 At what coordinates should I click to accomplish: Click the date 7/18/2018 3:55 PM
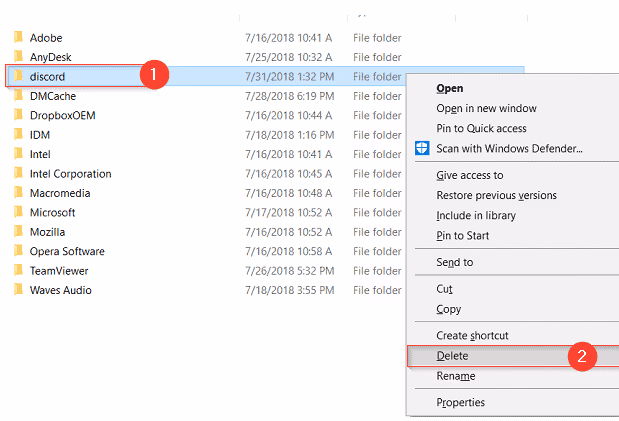pyautogui.click(x=290, y=290)
